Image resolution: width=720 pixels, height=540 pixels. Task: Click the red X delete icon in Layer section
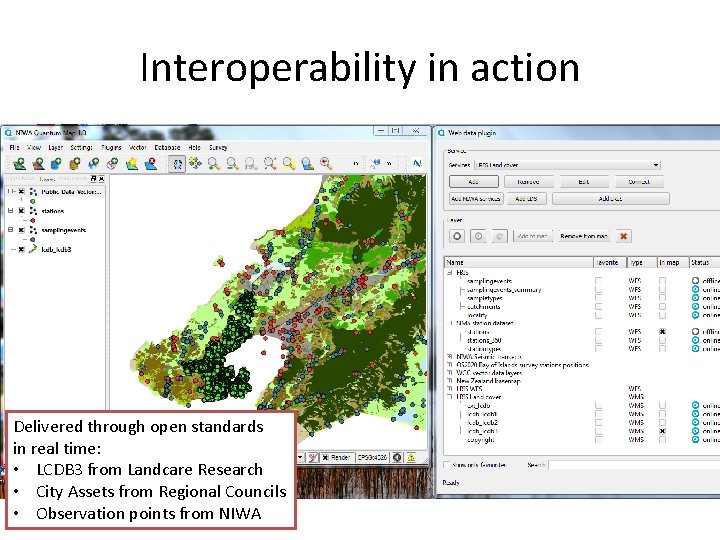click(x=624, y=236)
